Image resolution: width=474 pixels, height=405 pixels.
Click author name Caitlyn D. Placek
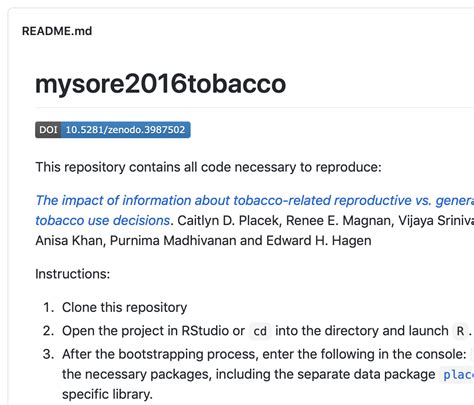(x=228, y=220)
